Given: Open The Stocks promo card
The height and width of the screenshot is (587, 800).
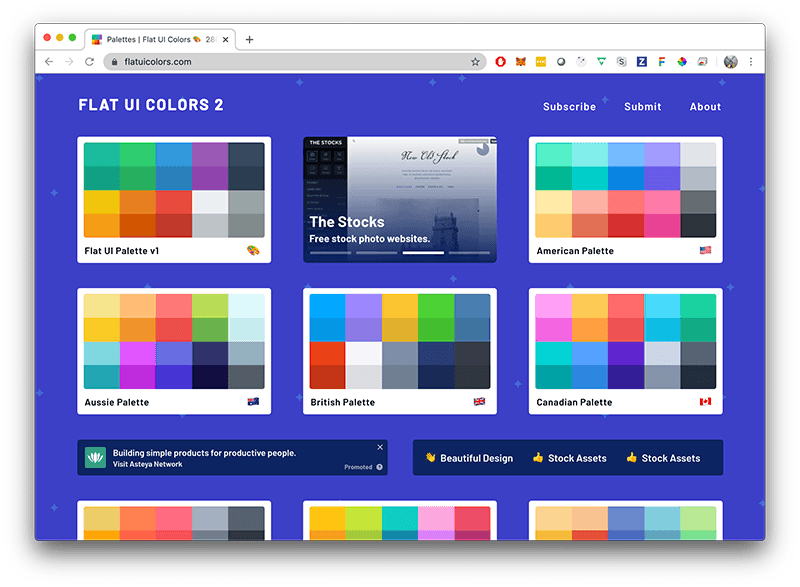Looking at the screenshot, I should tap(399, 199).
